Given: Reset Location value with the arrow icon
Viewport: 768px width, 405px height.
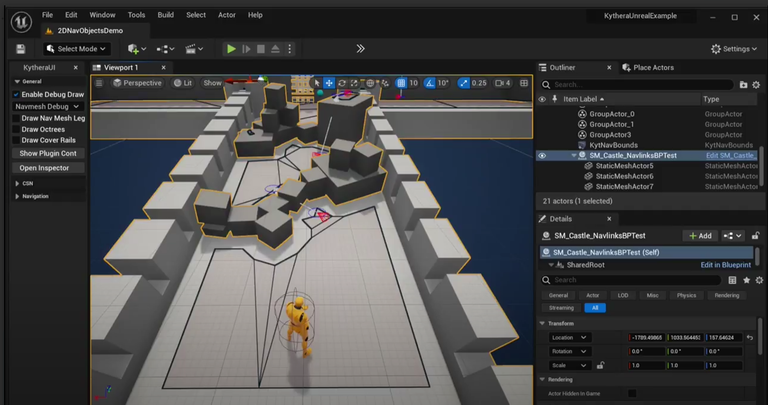Looking at the screenshot, I should coord(750,337).
